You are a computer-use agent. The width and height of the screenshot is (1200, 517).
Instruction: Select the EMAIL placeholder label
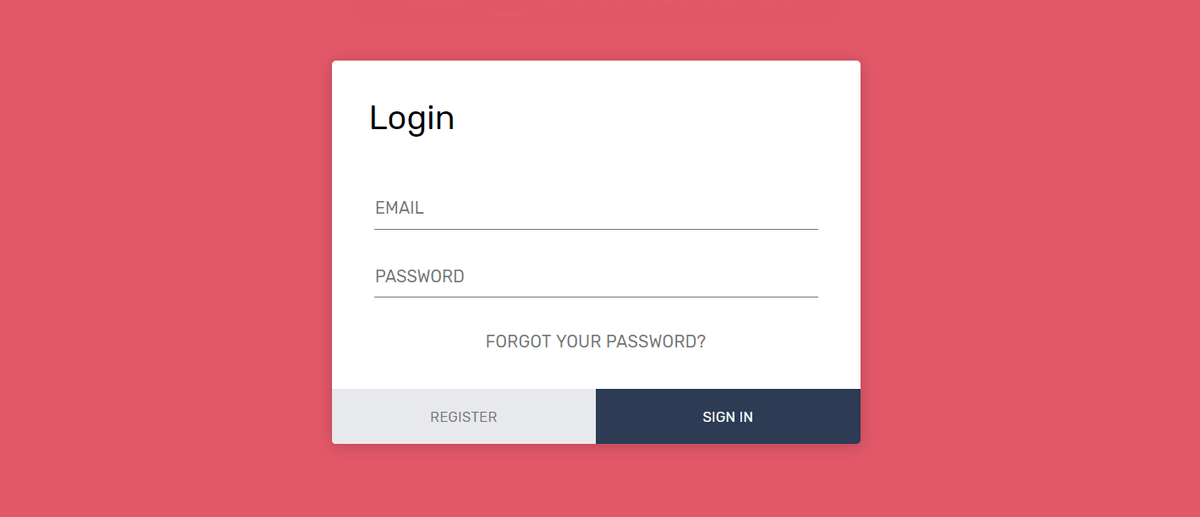[x=400, y=208]
